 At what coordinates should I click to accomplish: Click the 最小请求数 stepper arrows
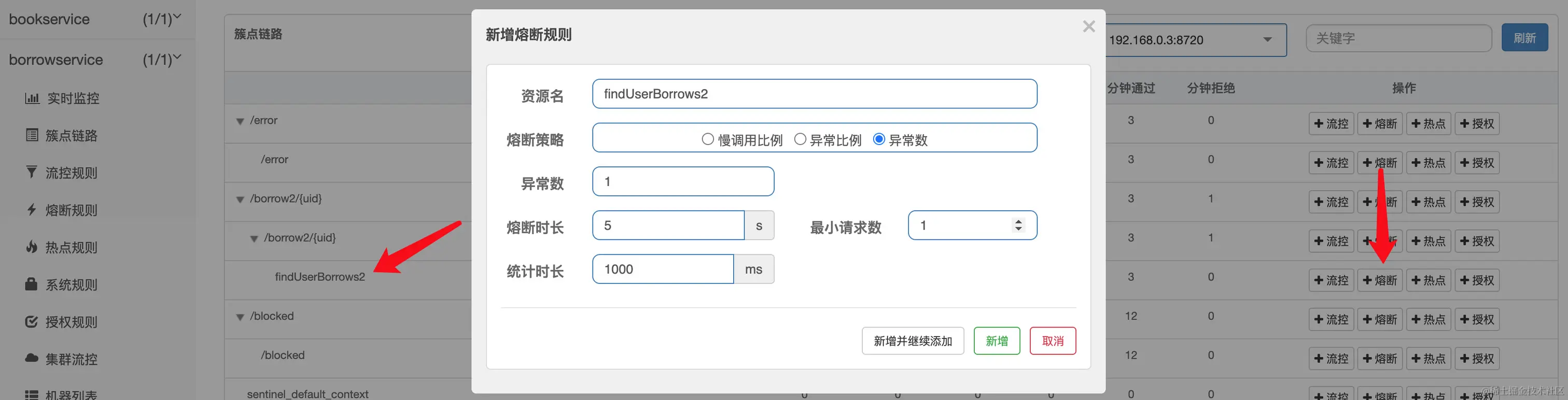tap(1018, 225)
